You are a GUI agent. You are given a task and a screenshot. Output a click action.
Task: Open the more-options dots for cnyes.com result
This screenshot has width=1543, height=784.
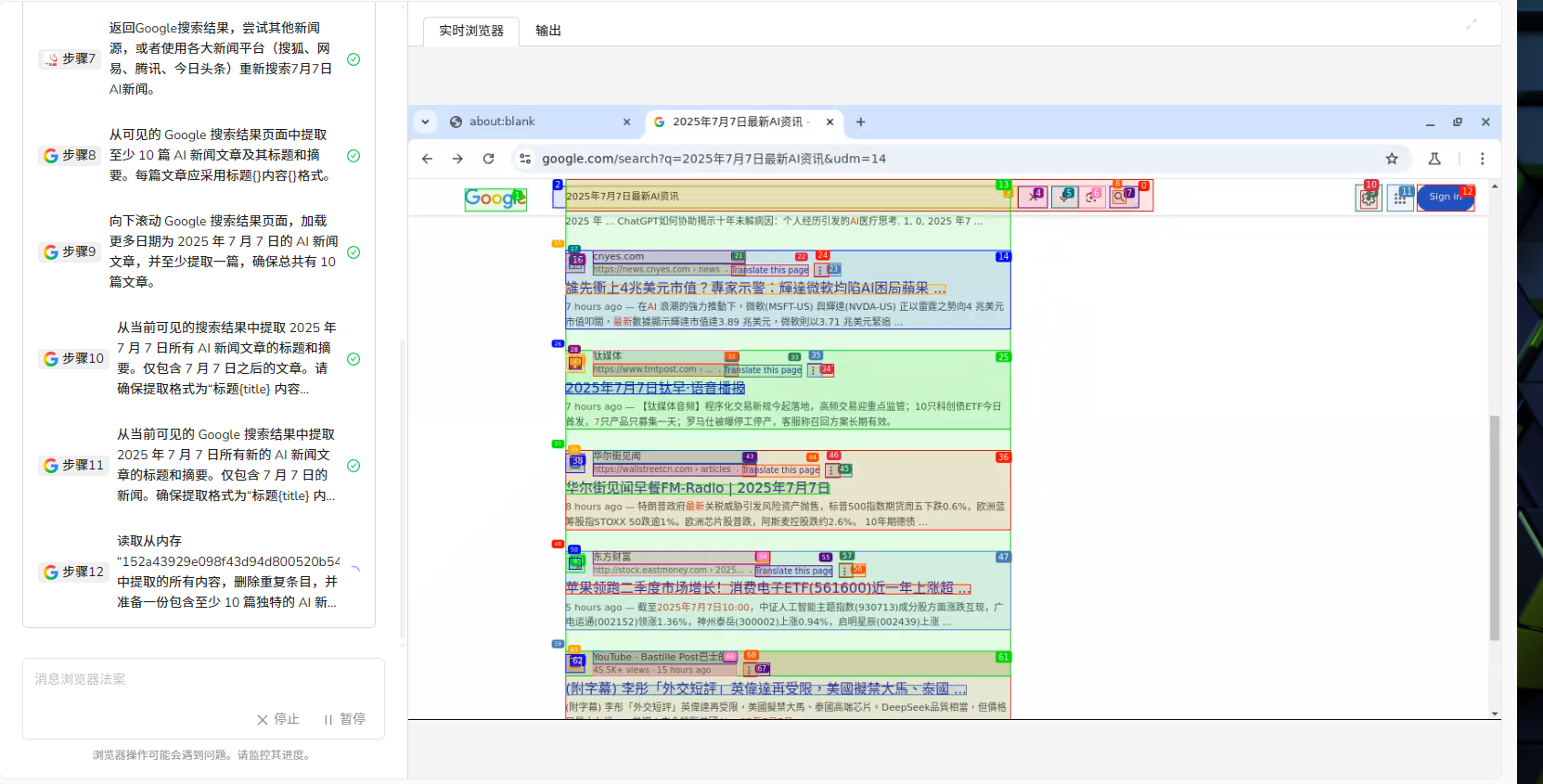pyautogui.click(x=819, y=270)
